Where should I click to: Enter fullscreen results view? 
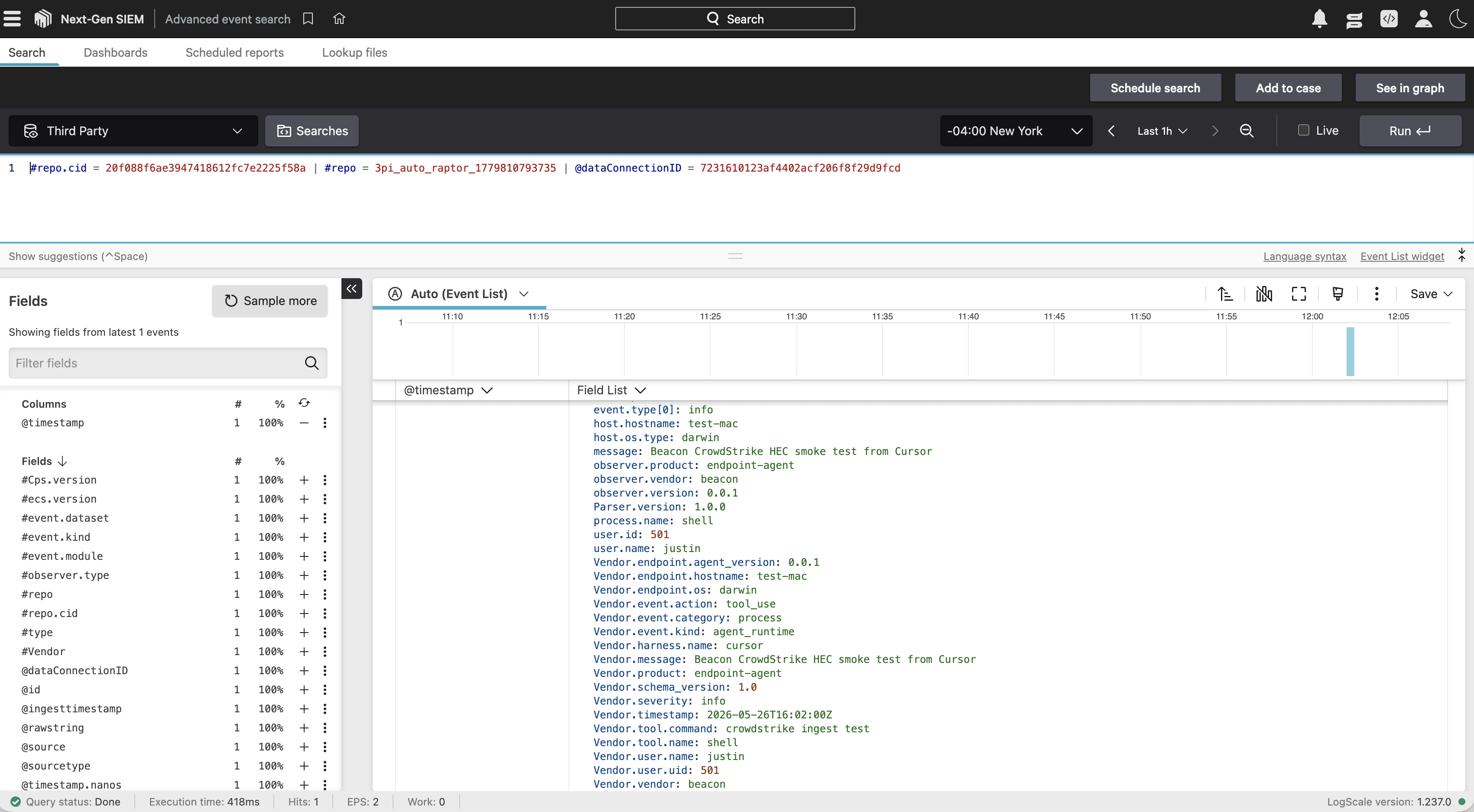(x=1299, y=294)
